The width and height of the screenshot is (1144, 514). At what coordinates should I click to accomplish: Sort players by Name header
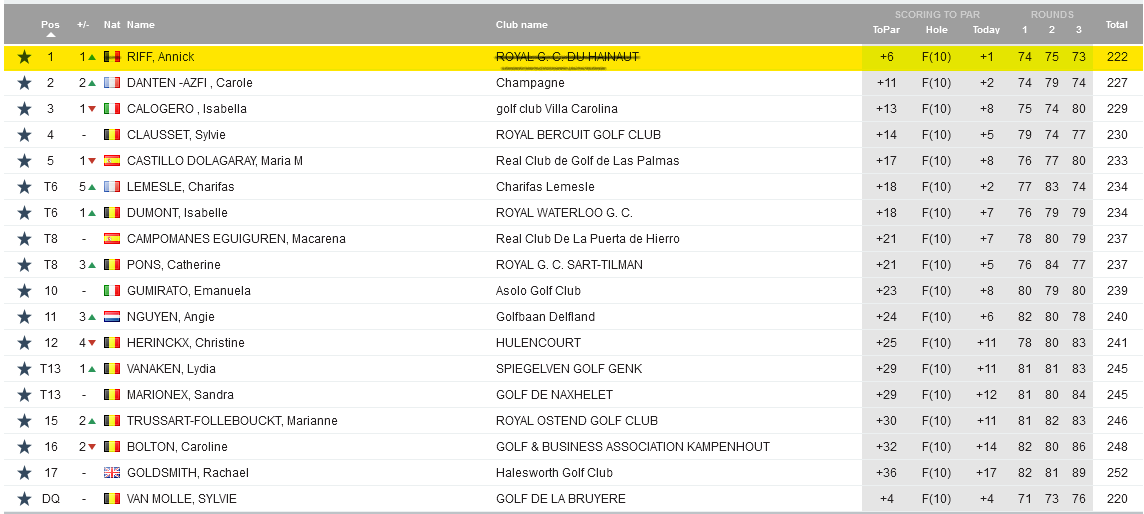point(141,25)
